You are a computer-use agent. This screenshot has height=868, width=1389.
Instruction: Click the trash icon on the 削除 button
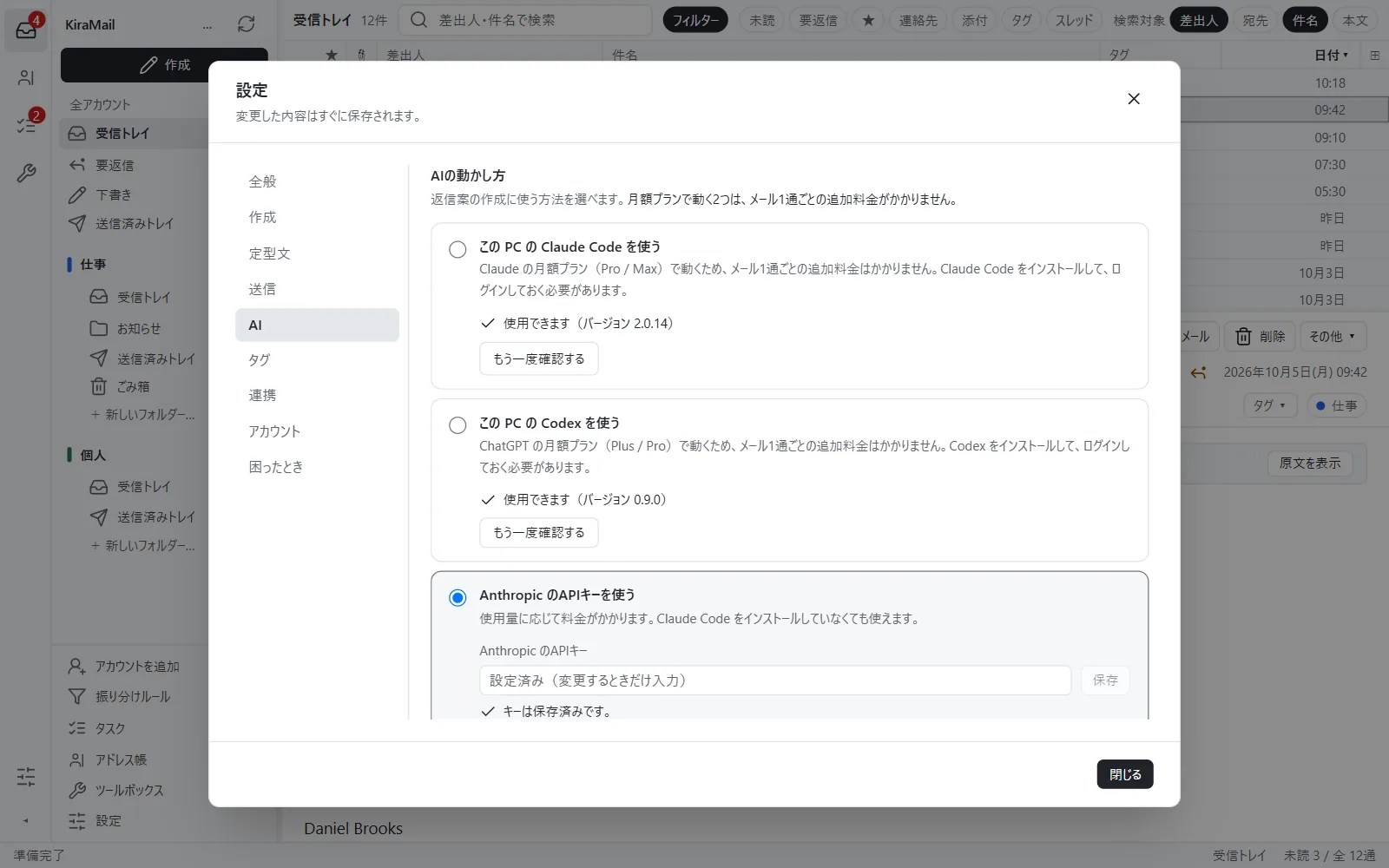(1243, 336)
